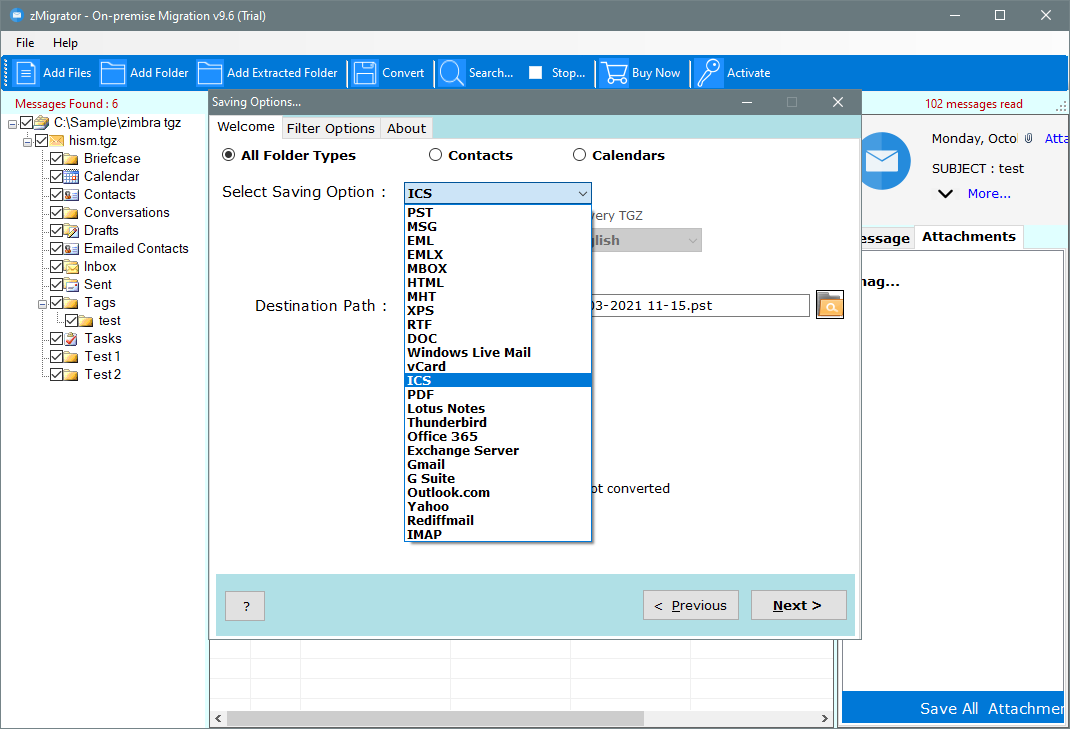Collapse the Tags tree node
The image size is (1070, 729).
click(42, 303)
